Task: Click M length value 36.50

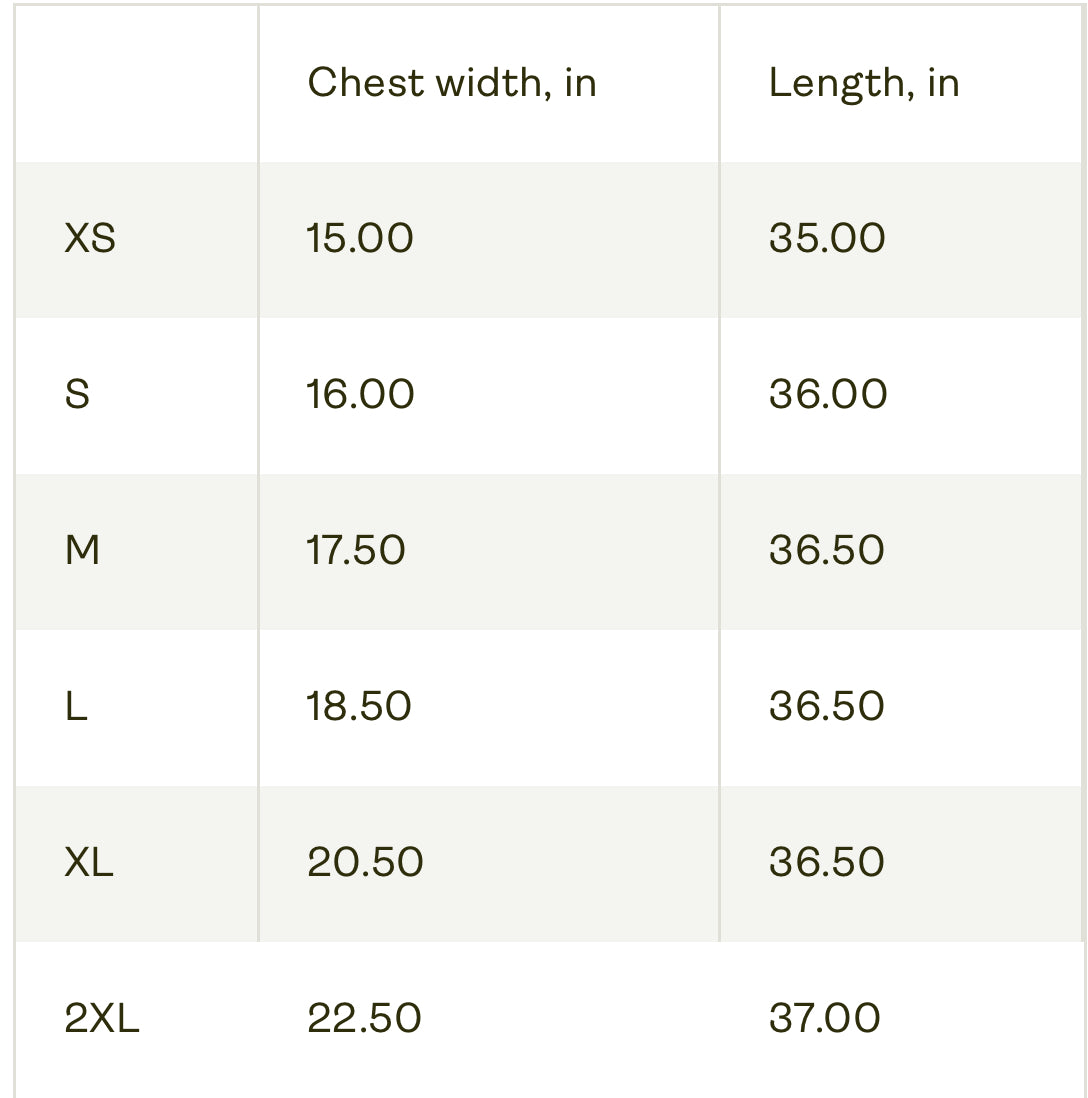Action: (827, 551)
